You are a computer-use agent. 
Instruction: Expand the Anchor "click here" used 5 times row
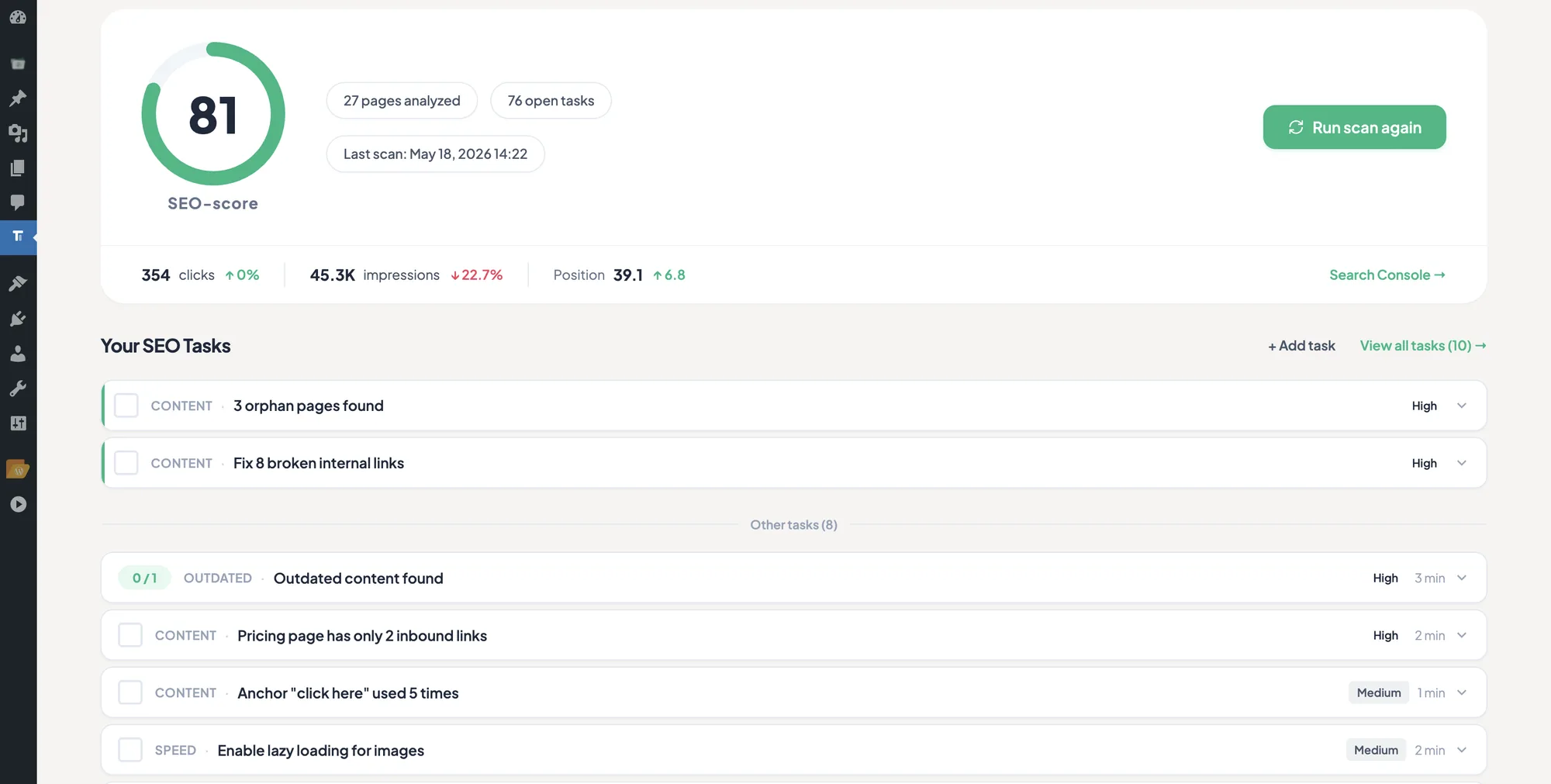point(1462,692)
